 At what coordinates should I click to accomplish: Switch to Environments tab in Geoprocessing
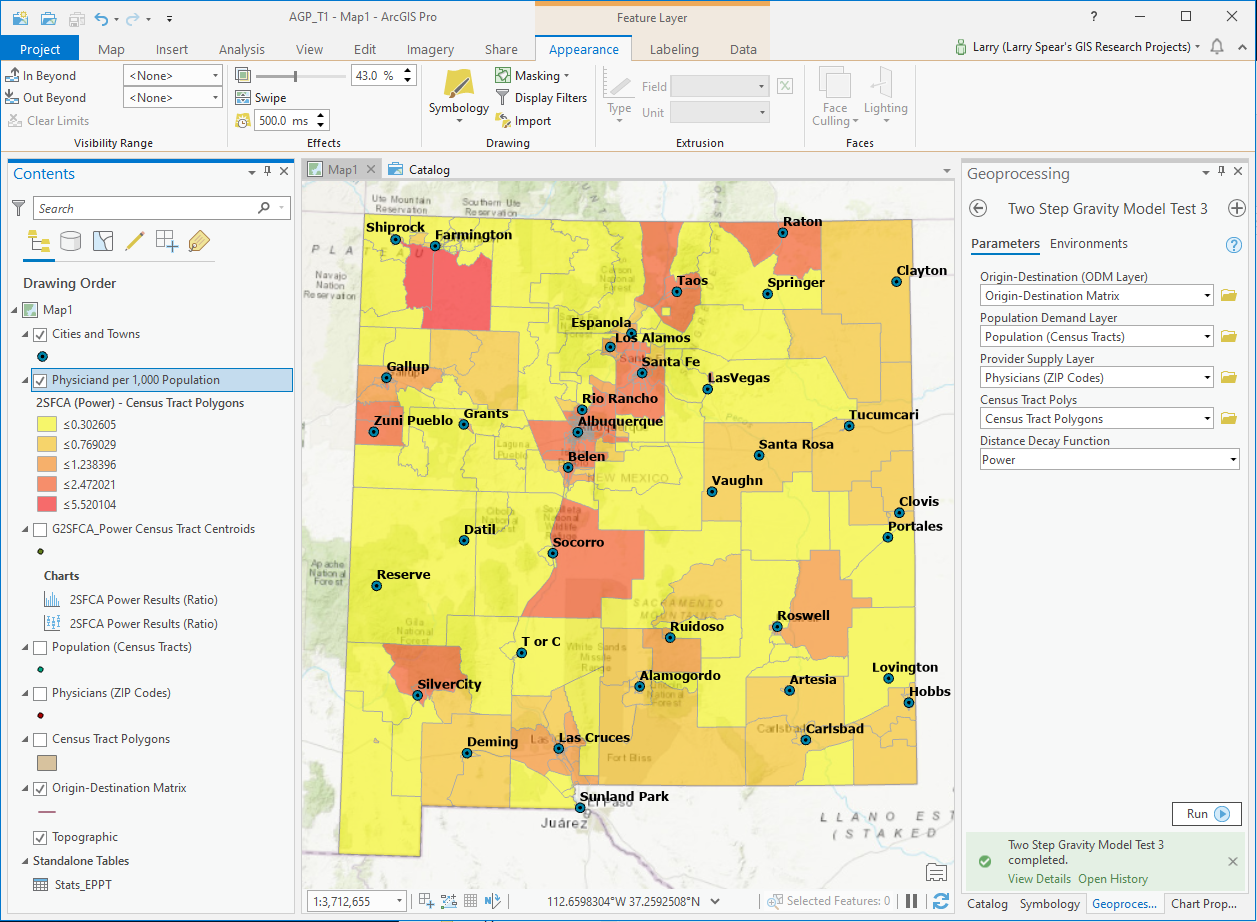(1088, 243)
